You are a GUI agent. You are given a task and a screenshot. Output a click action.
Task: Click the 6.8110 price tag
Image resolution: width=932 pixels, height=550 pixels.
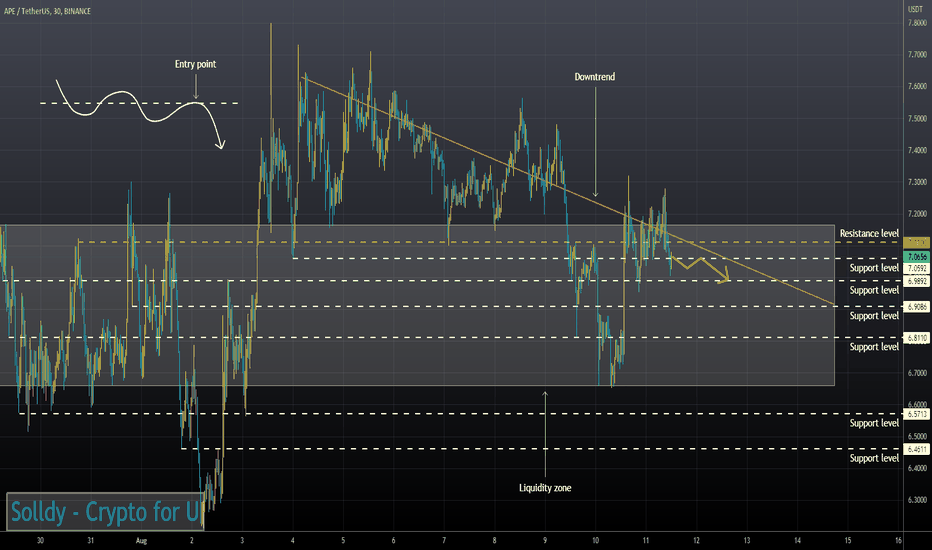pos(916,338)
